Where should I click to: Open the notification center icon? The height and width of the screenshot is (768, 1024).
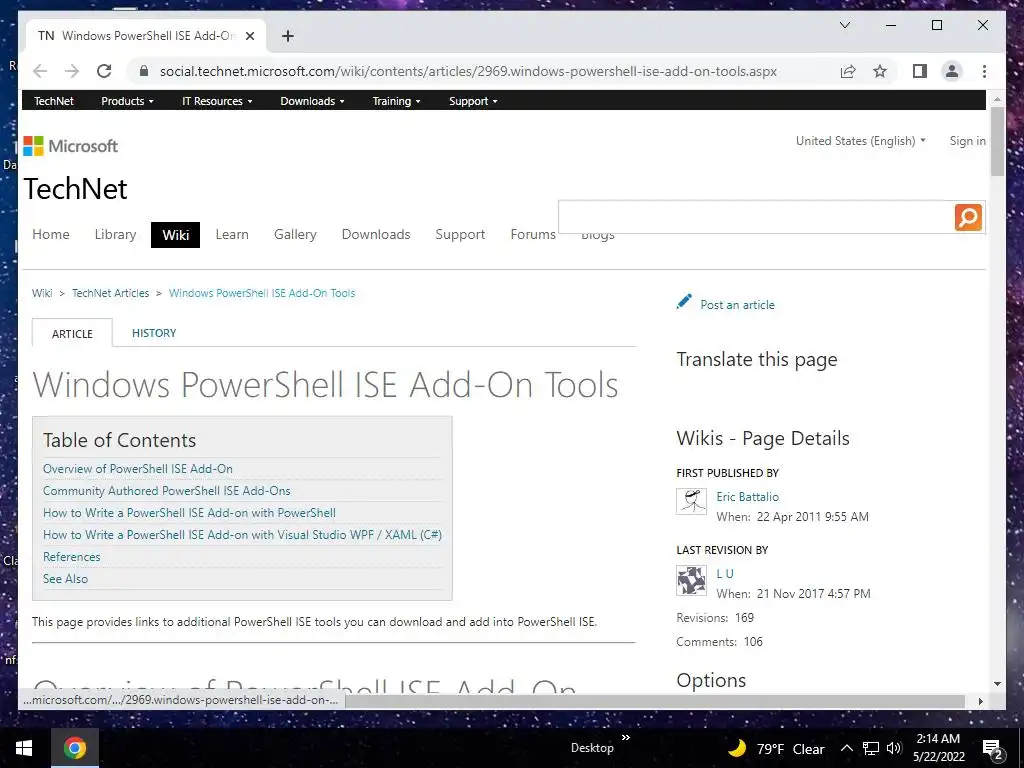[x=993, y=749]
